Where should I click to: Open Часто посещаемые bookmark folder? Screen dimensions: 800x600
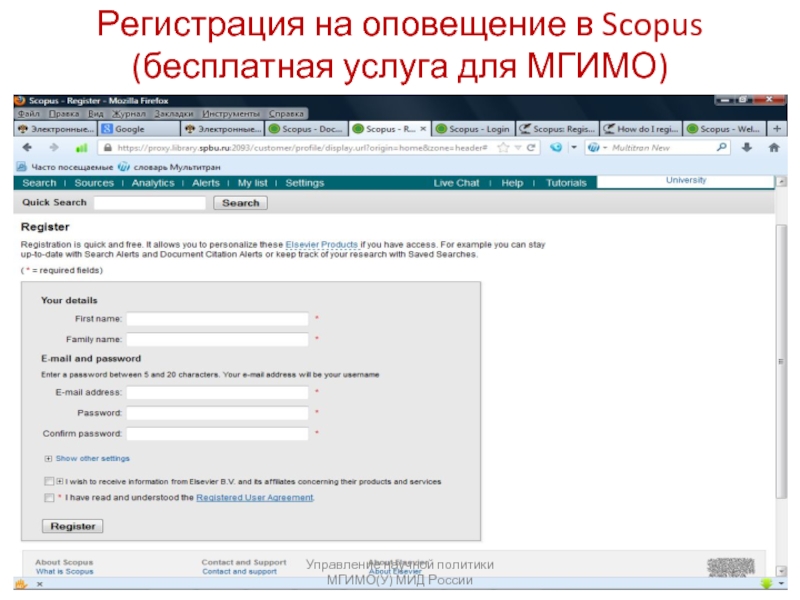pyautogui.click(x=65, y=167)
